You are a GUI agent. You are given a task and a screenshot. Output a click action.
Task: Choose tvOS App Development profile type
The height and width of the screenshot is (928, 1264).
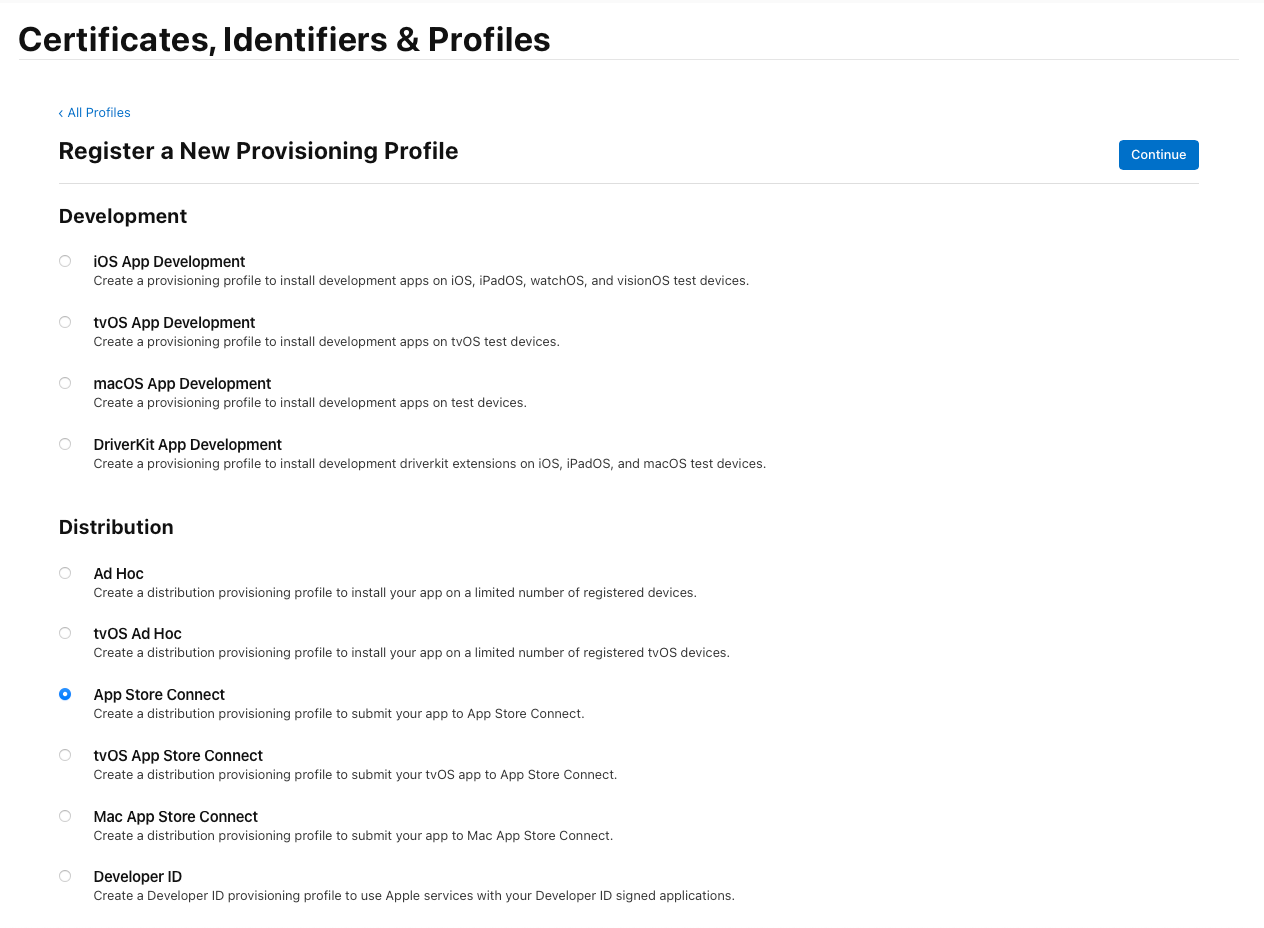pos(64,321)
